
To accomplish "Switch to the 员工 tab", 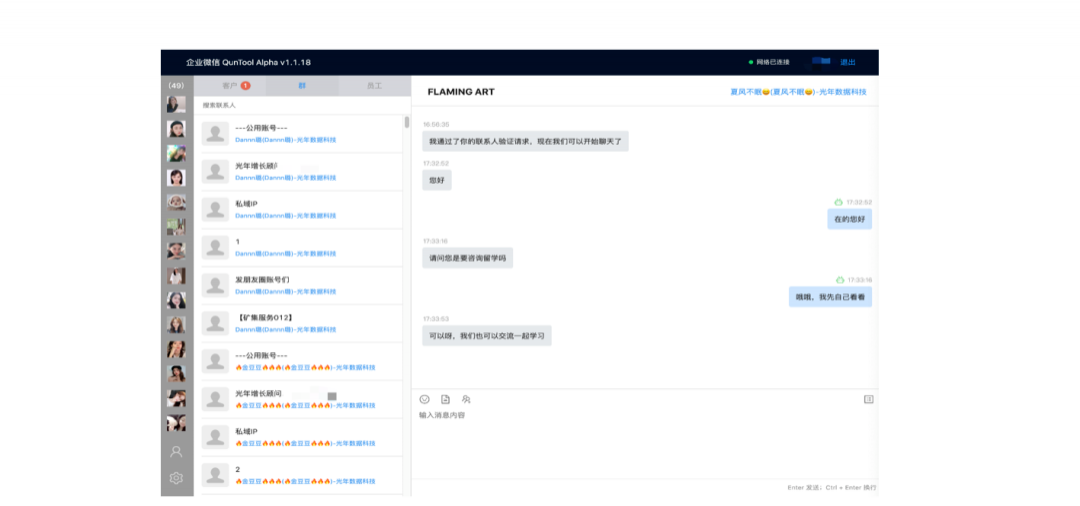I will [x=374, y=86].
